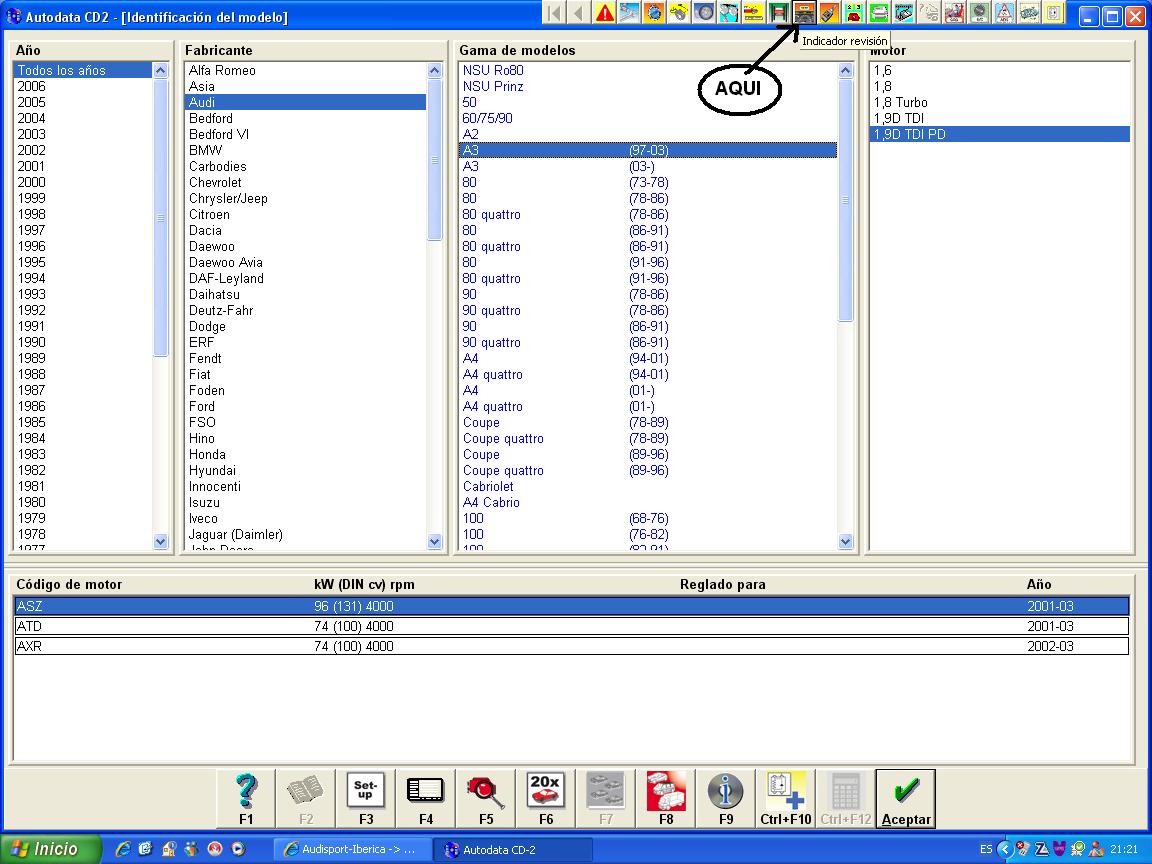Click the red warning triangle toolbar icon
The width and height of the screenshot is (1152, 864).
[x=605, y=13]
